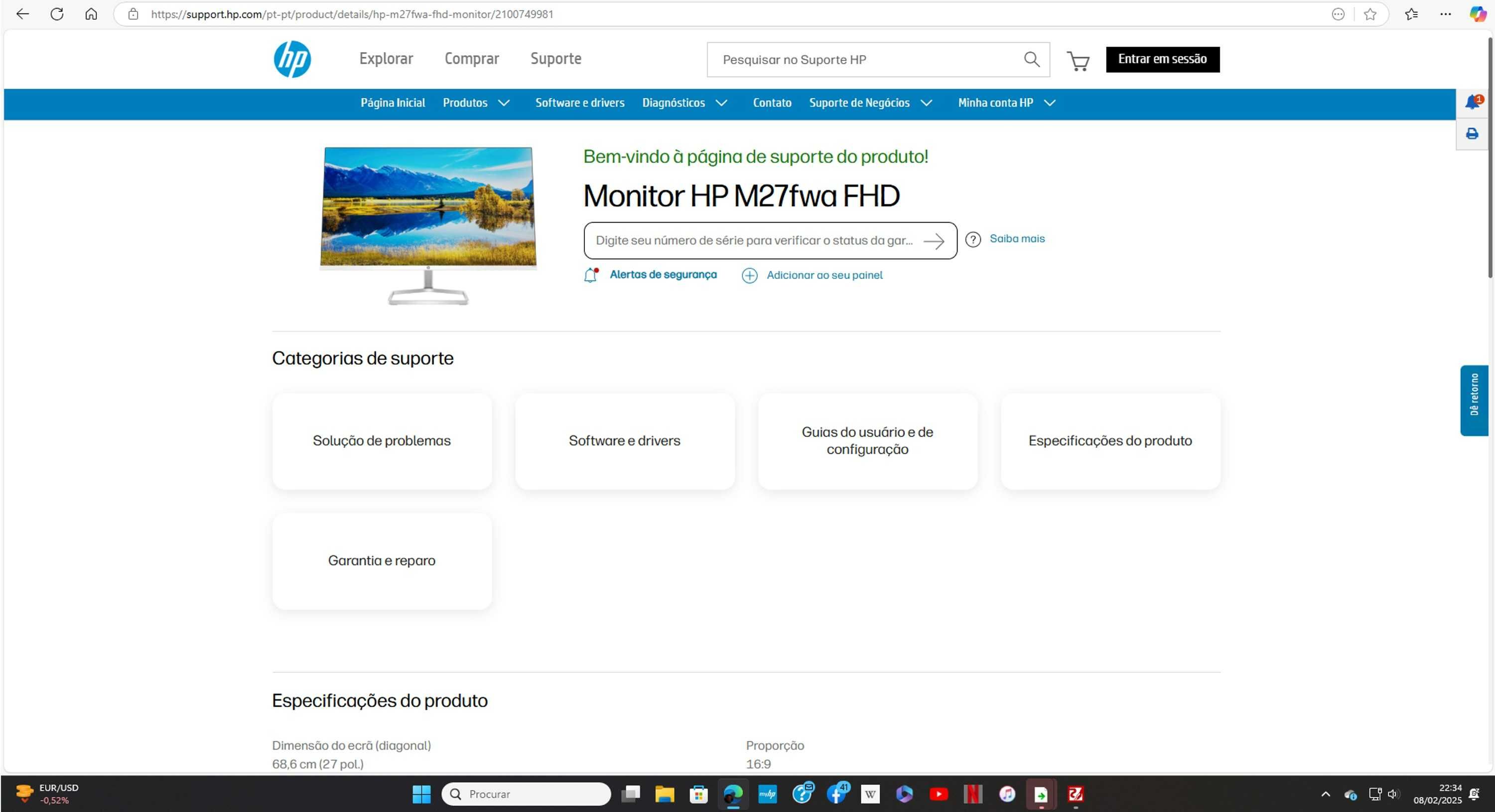
Task: Click Adicionar ao seu painel
Action: [x=824, y=275]
